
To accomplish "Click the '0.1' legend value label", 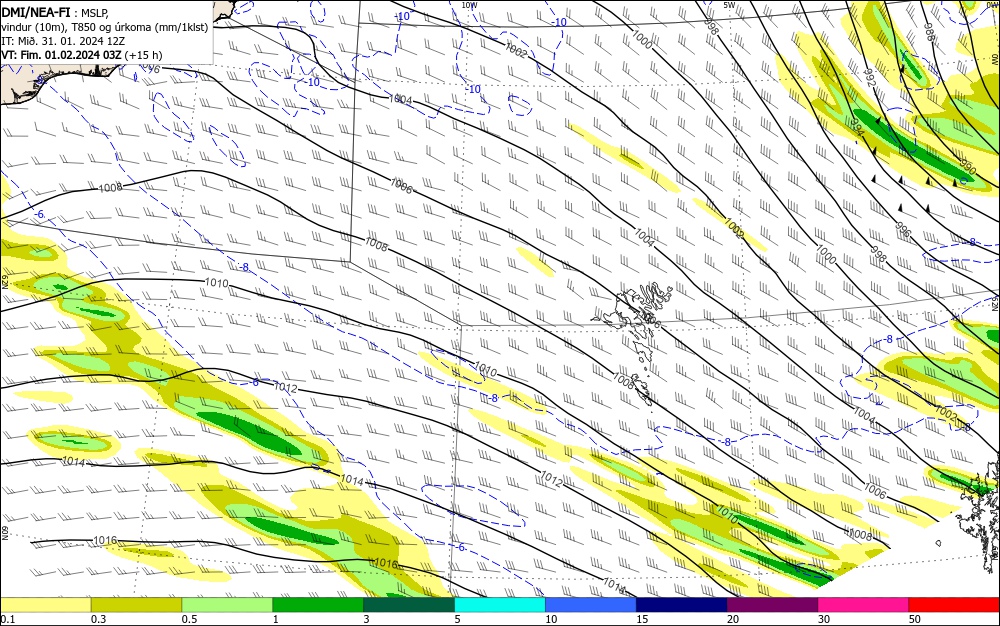I will pyautogui.click(x=7, y=619).
